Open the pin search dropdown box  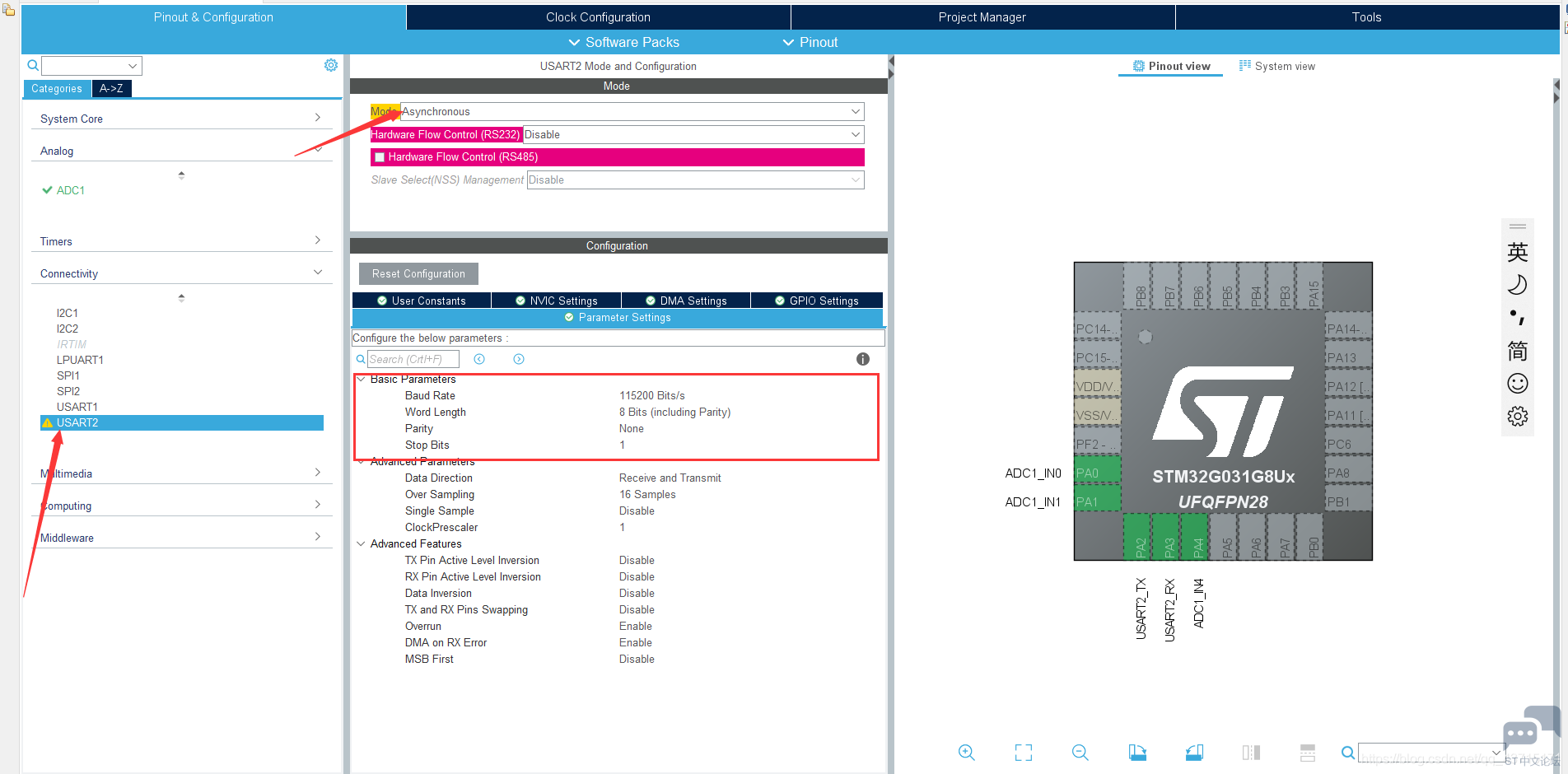click(x=1432, y=752)
